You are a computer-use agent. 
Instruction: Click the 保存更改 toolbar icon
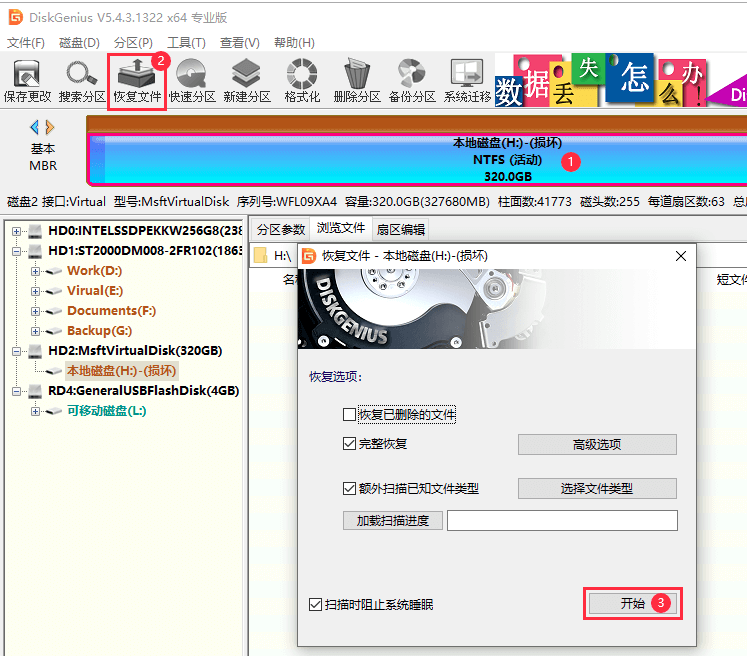27,81
